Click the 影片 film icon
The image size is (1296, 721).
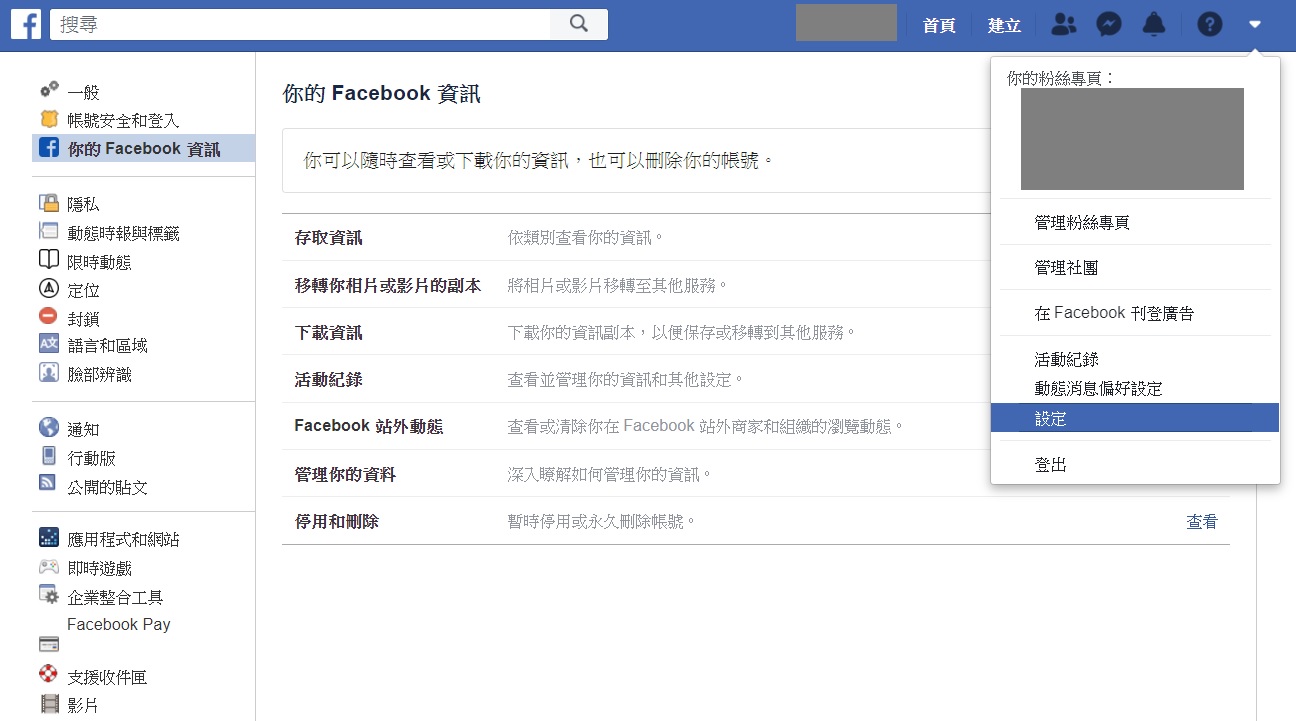pos(49,704)
